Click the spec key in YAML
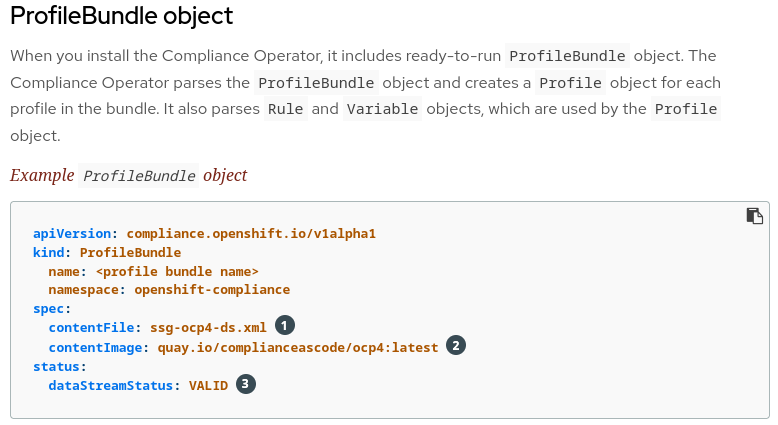Viewport: 778px width, 425px height. coord(52,308)
